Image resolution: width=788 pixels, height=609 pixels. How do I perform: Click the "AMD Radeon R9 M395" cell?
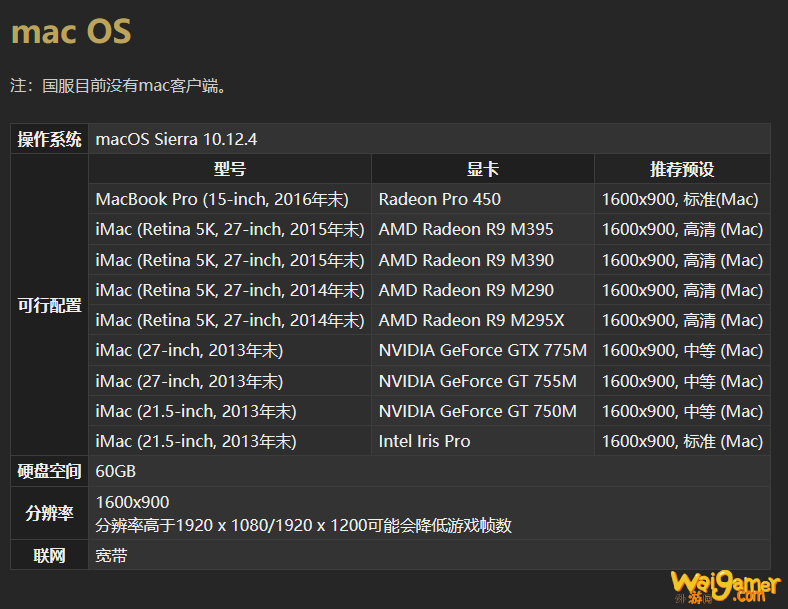pos(482,229)
